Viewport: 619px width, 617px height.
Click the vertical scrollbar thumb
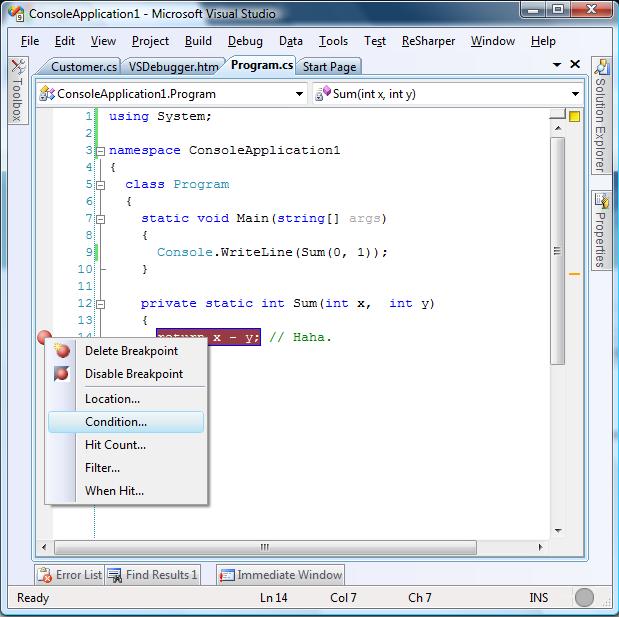558,251
